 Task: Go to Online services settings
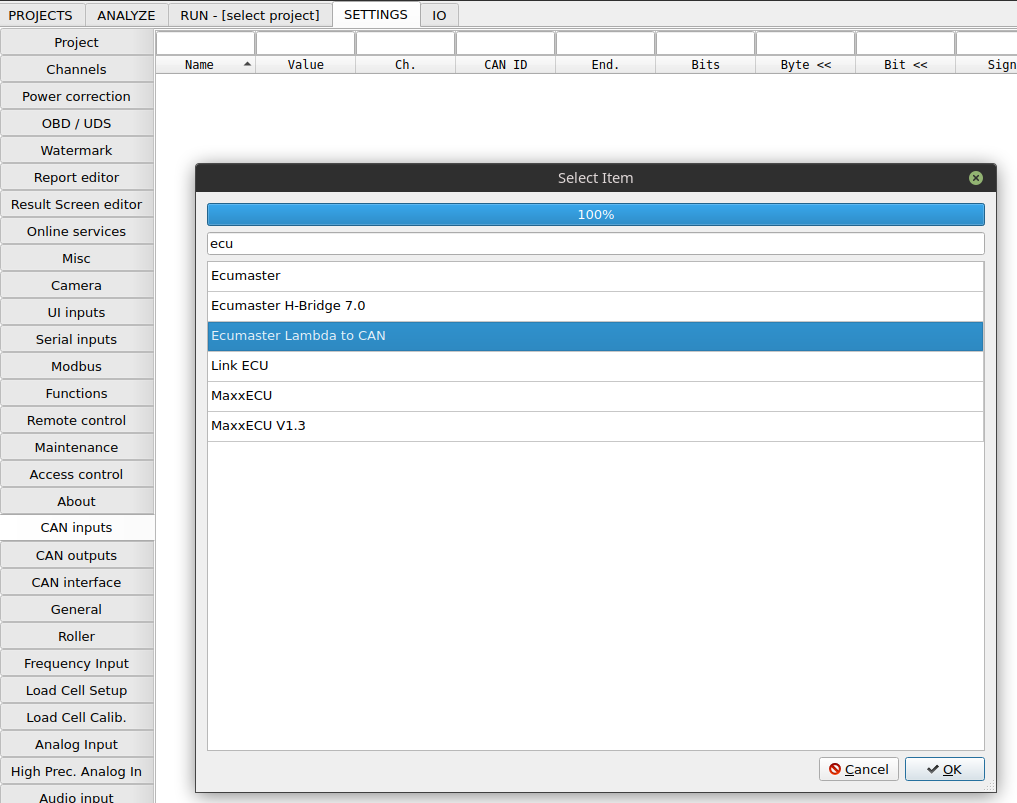(x=77, y=232)
